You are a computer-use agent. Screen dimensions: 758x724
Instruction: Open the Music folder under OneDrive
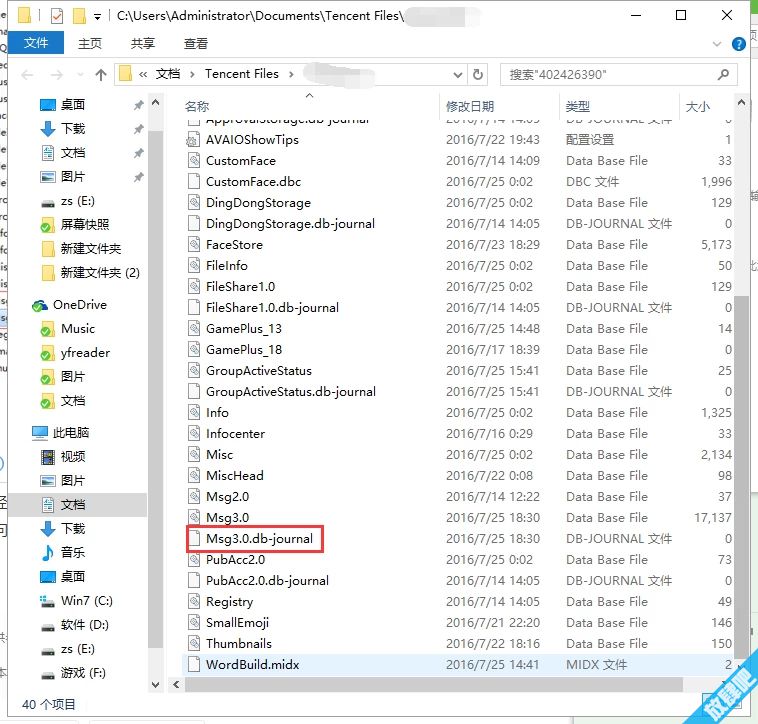pos(78,329)
